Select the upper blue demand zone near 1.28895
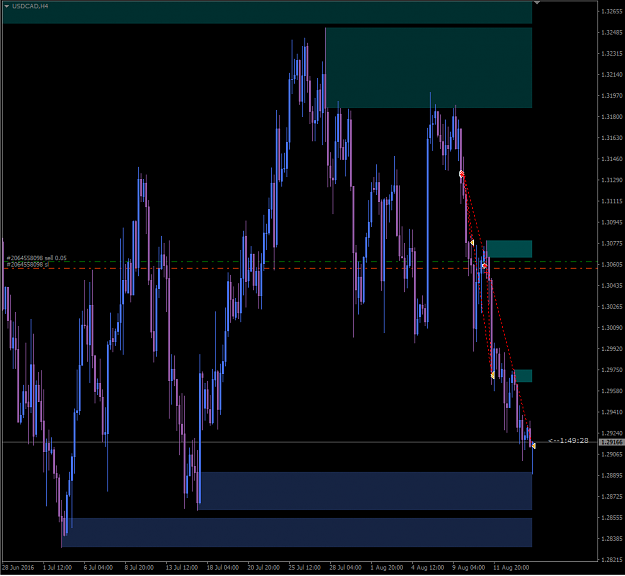The image size is (625, 576). [x=366, y=491]
